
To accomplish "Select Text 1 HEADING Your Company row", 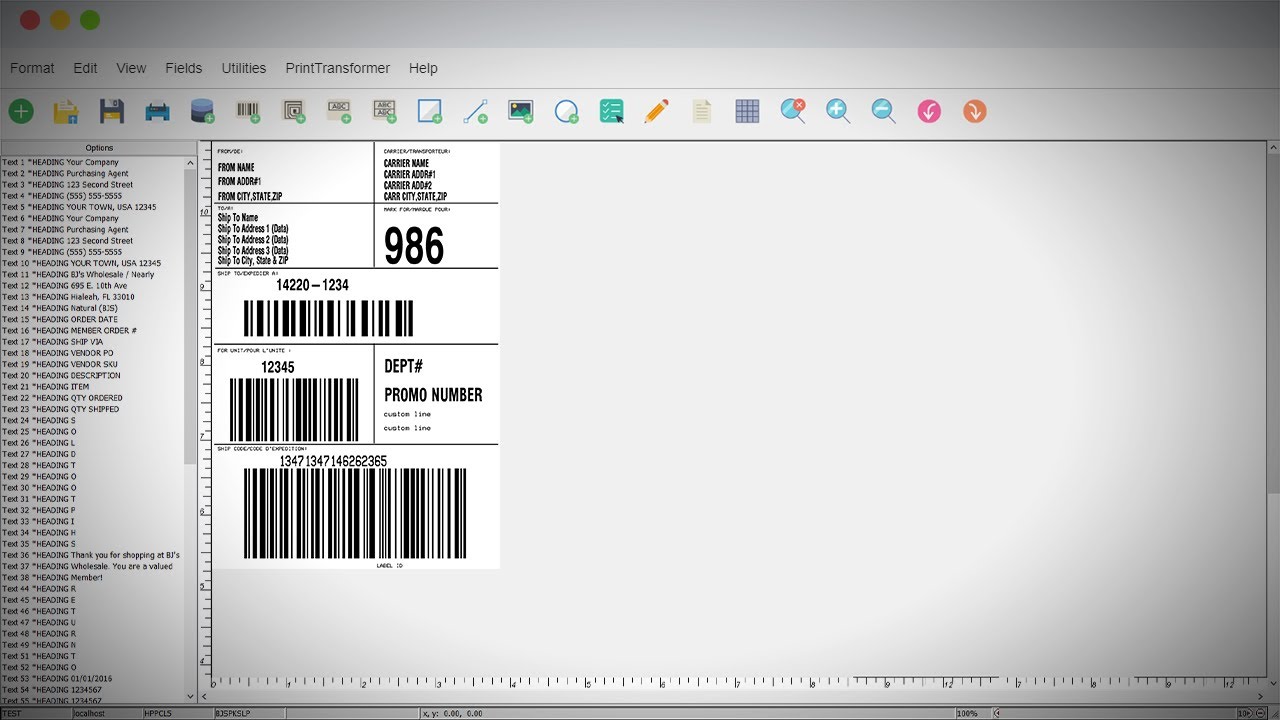I will tap(92, 162).
